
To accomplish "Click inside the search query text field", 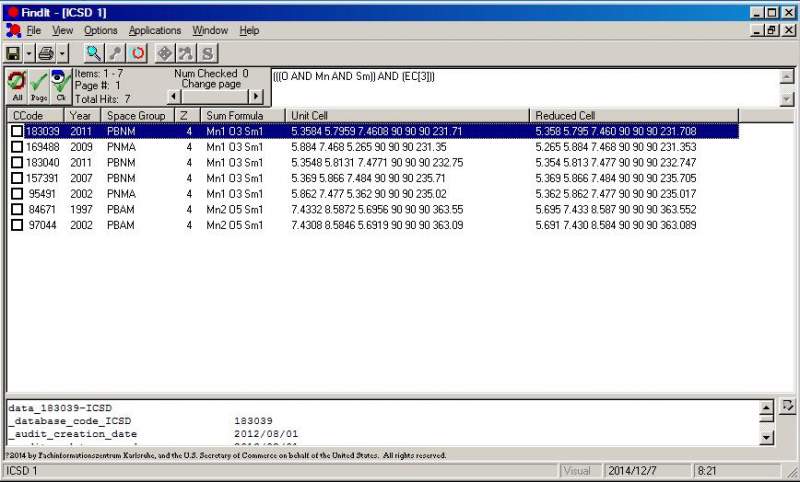I will coord(524,87).
